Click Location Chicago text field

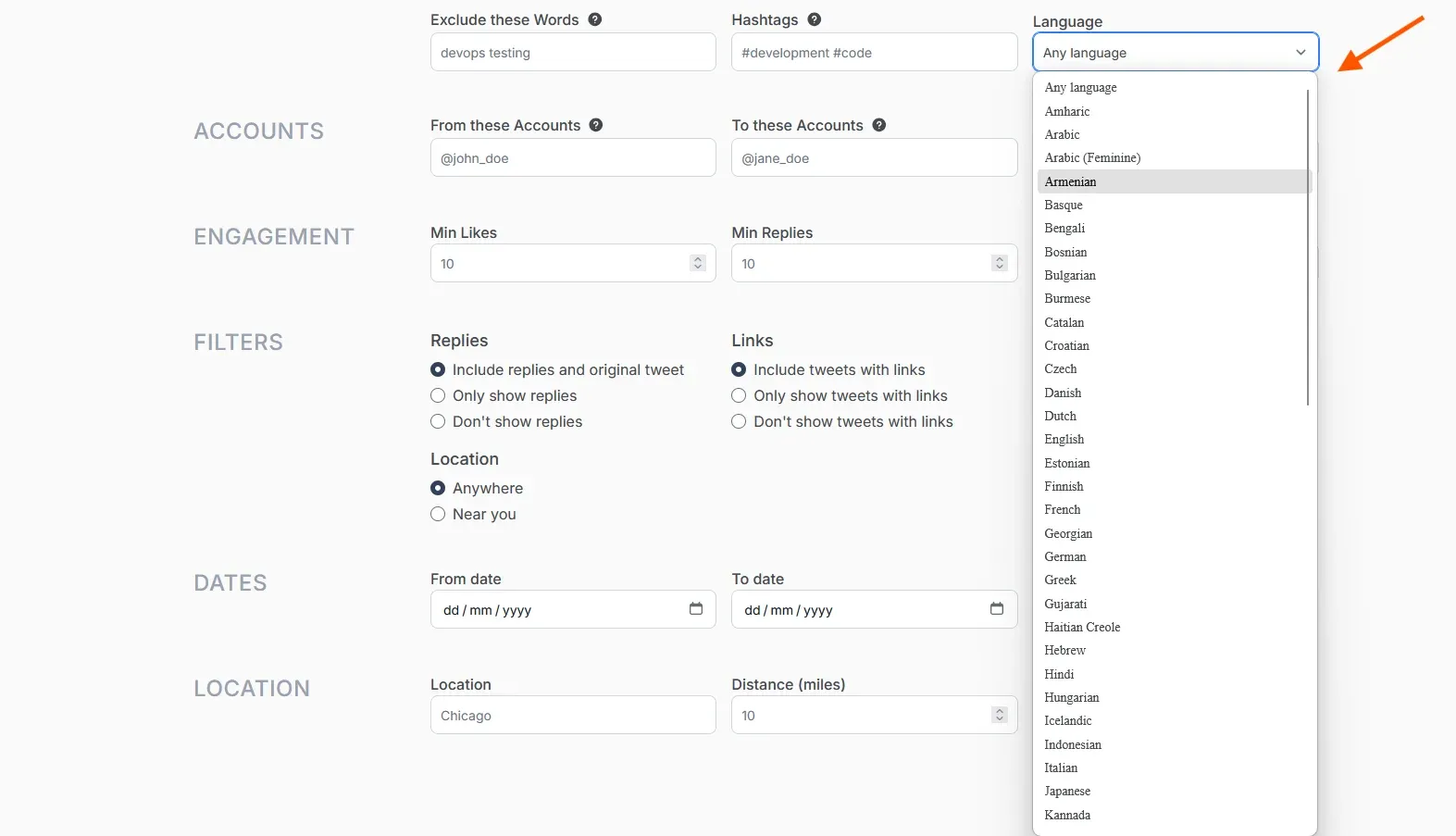coord(573,715)
